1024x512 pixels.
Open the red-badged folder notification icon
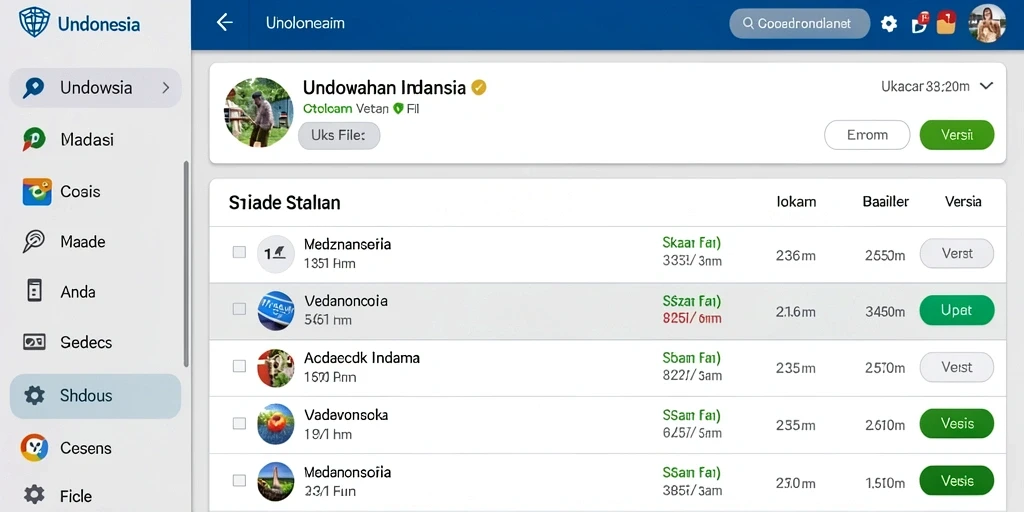point(946,23)
